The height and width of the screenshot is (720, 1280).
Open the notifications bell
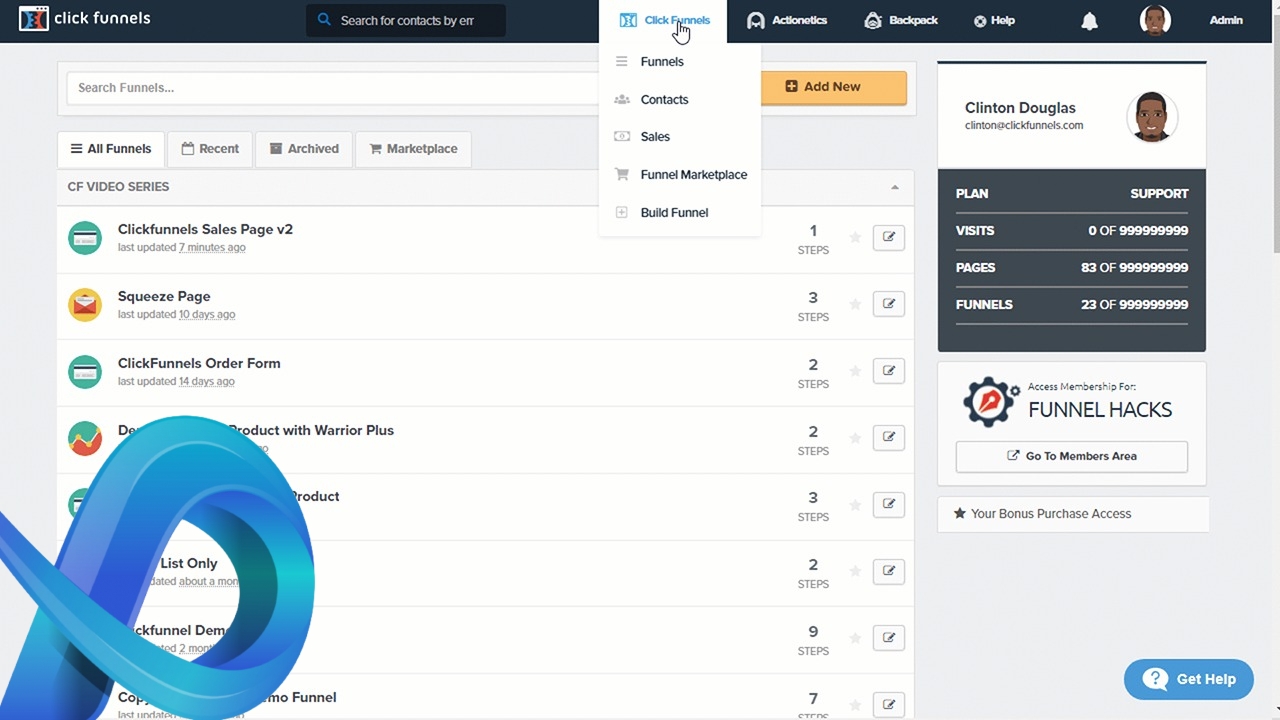point(1090,21)
